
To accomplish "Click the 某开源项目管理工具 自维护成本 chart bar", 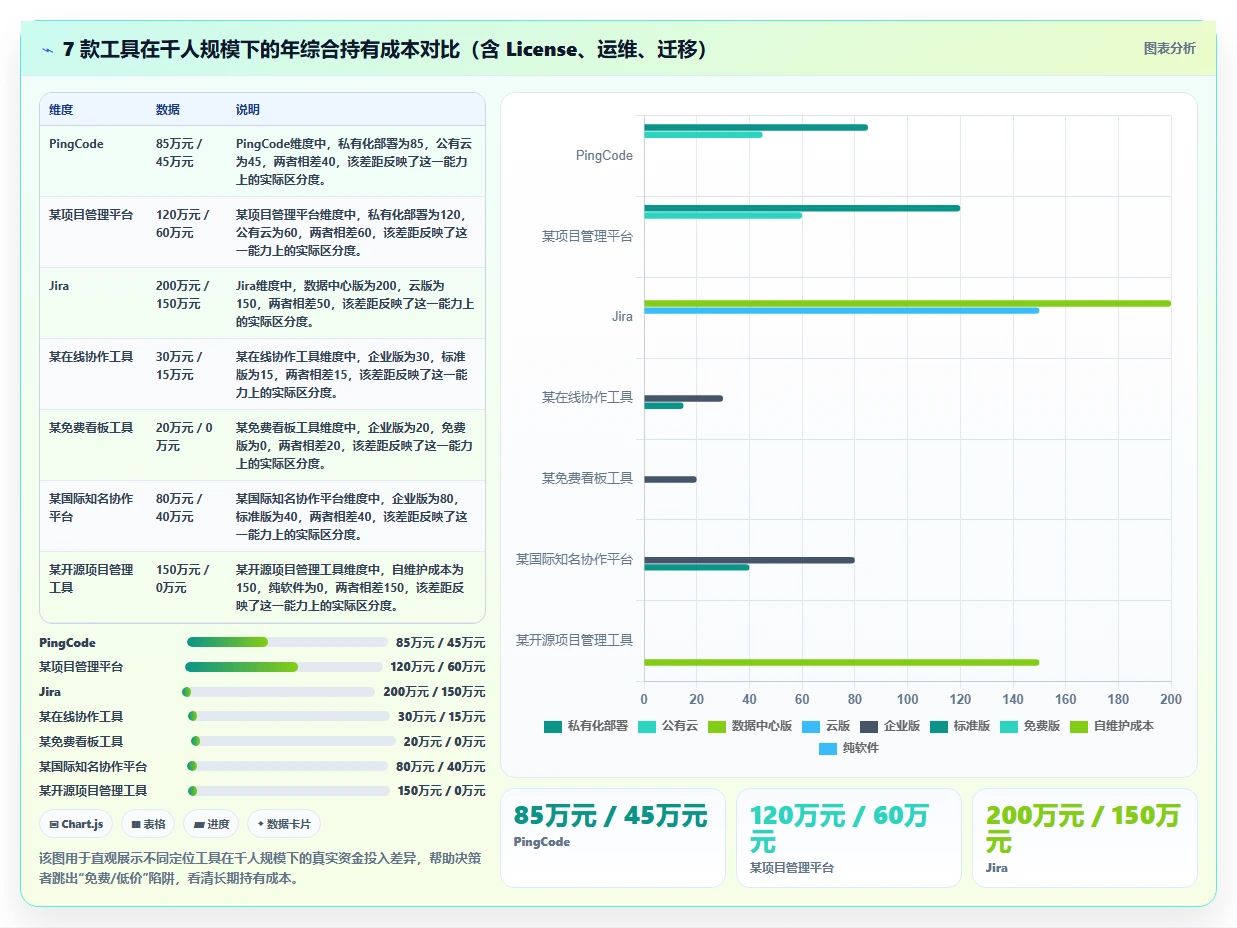I will click(841, 662).
